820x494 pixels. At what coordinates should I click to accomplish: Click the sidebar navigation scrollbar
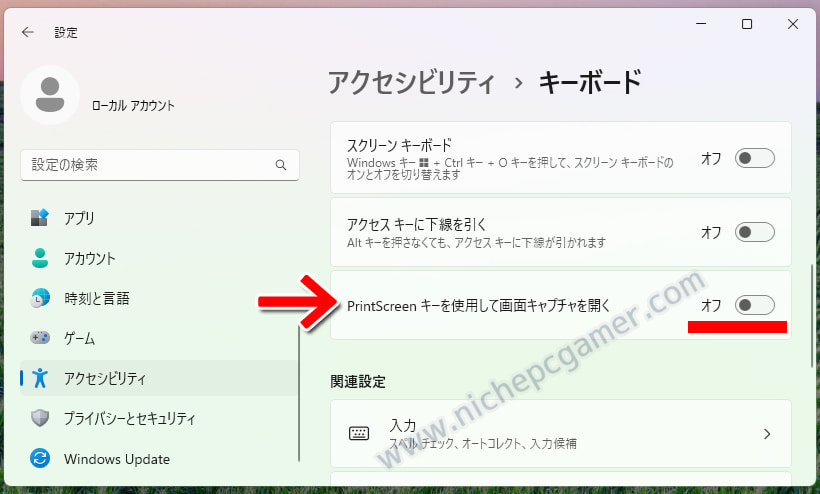point(299,395)
